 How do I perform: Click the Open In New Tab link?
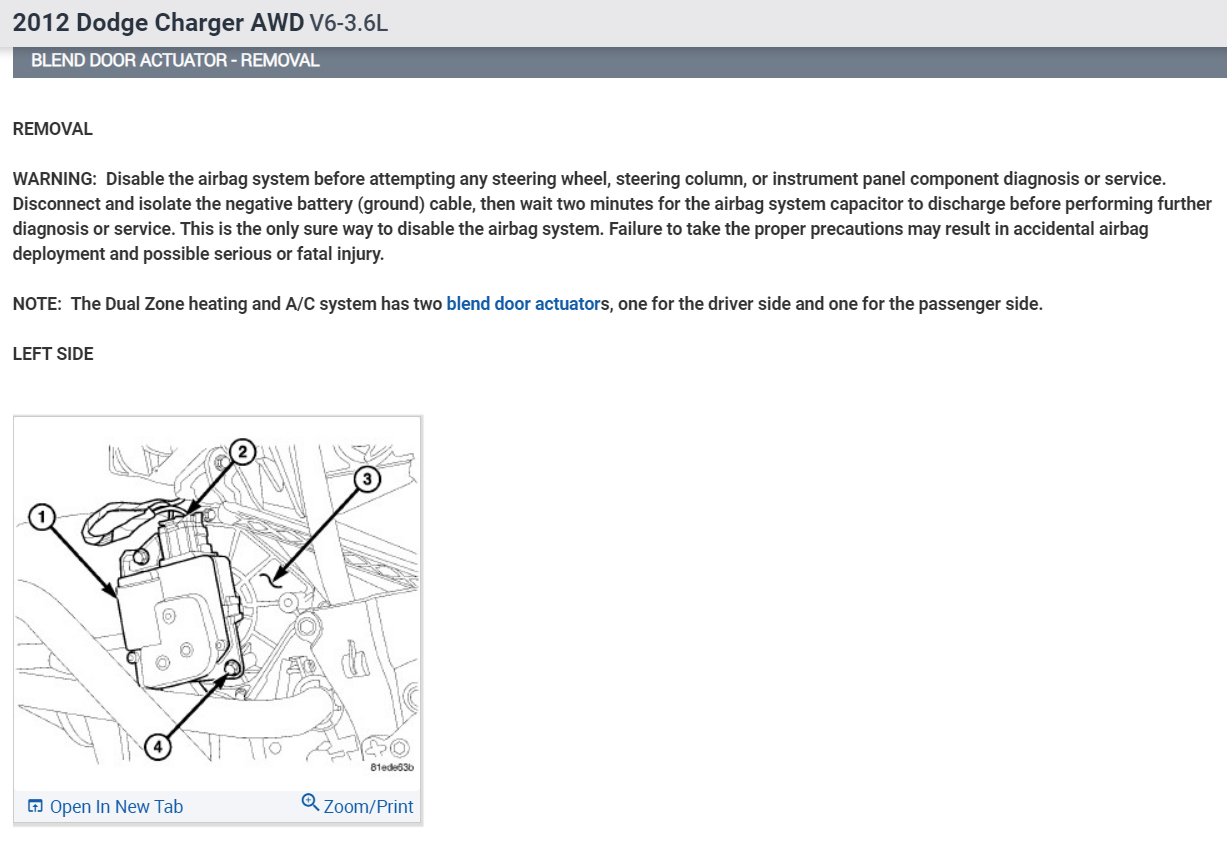(116, 806)
